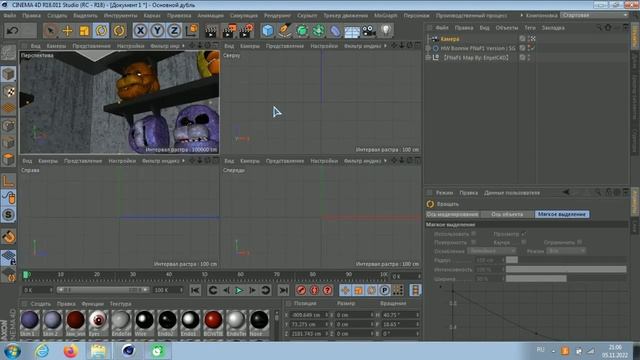Expand the FNaF1 Map object hierarchy
640x360 pixels.
click(x=428, y=58)
